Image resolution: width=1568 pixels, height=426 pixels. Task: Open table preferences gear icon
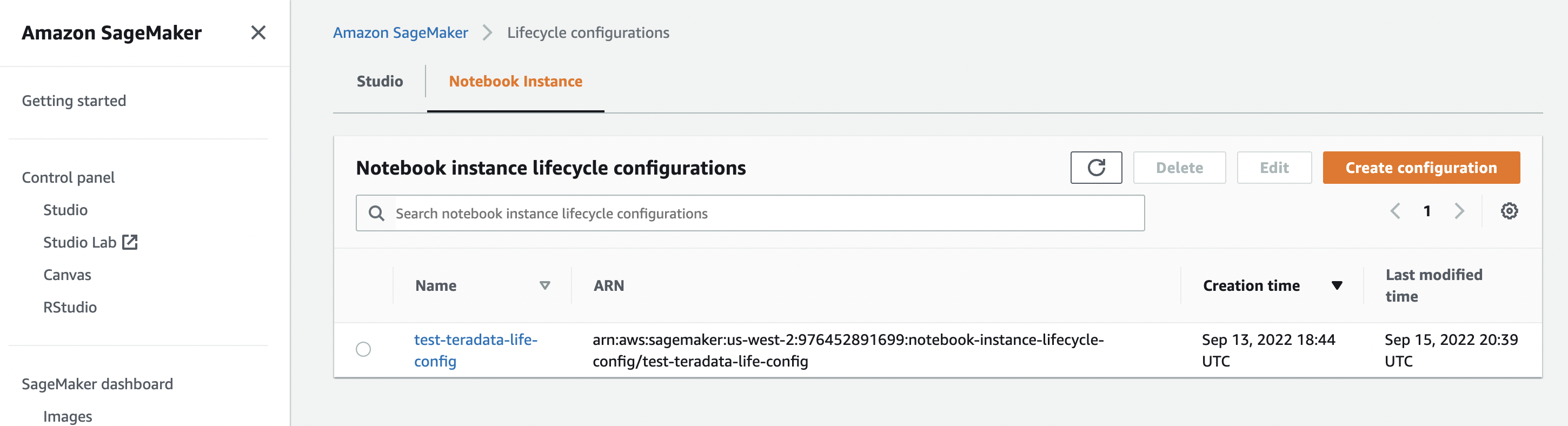pos(1509,211)
